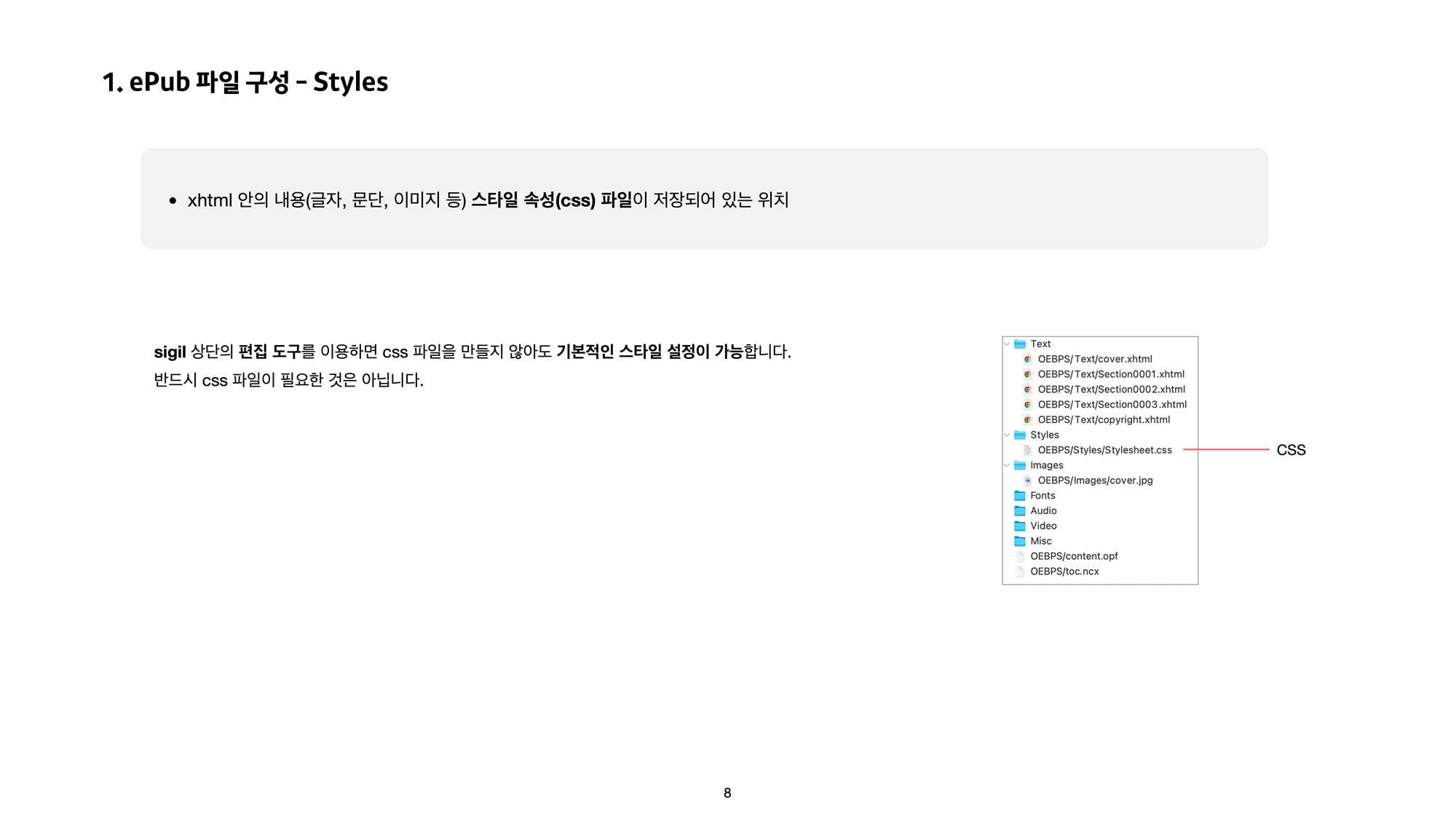
Task: Click the bold 'sigil' word
Action: [170, 352]
